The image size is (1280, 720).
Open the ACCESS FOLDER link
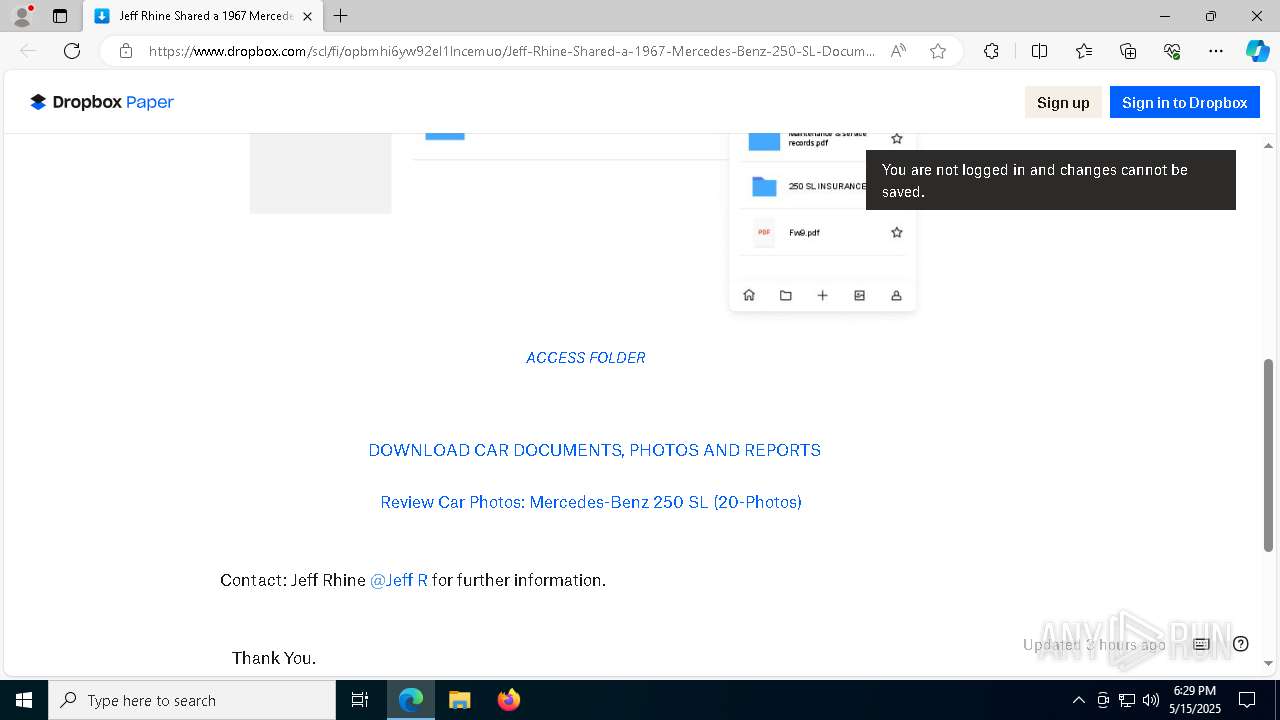coord(586,358)
